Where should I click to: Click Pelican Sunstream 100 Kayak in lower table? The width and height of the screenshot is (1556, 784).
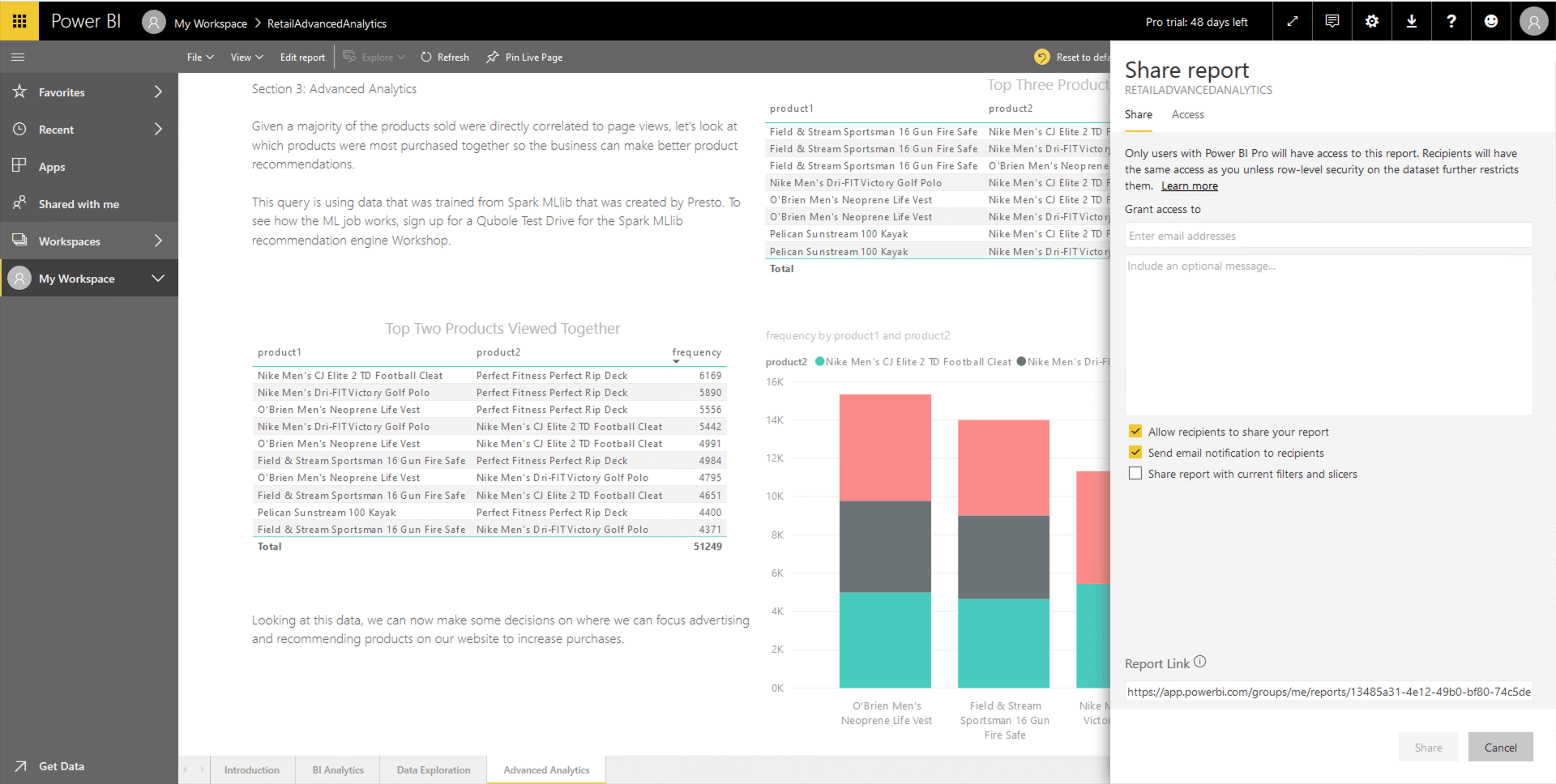point(327,513)
